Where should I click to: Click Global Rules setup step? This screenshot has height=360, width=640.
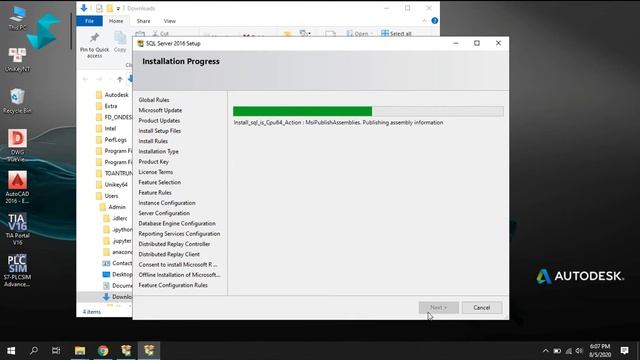coord(154,100)
